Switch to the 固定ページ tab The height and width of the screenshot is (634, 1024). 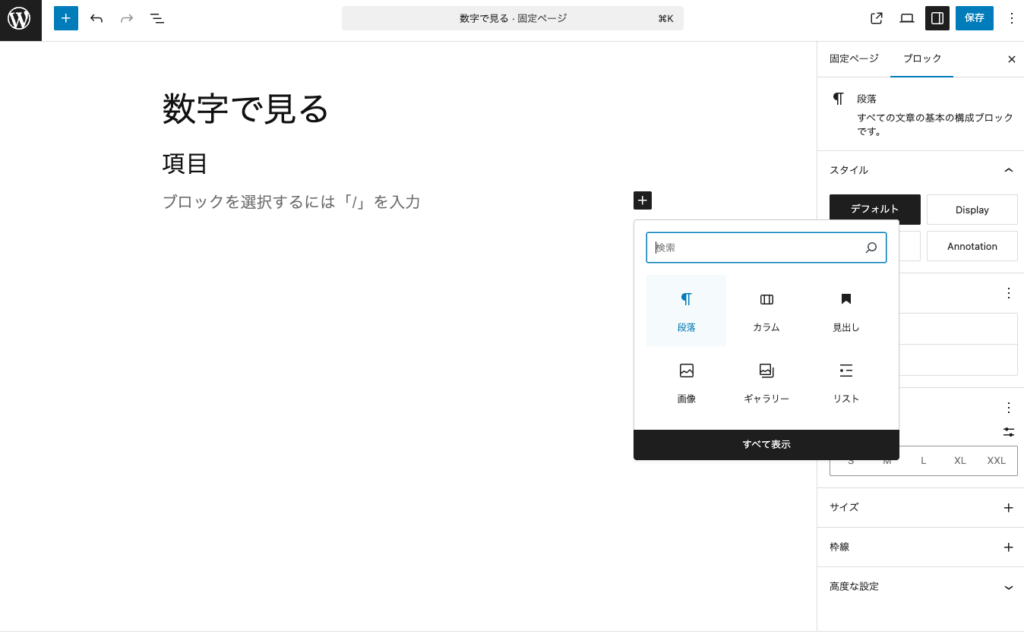pos(853,59)
